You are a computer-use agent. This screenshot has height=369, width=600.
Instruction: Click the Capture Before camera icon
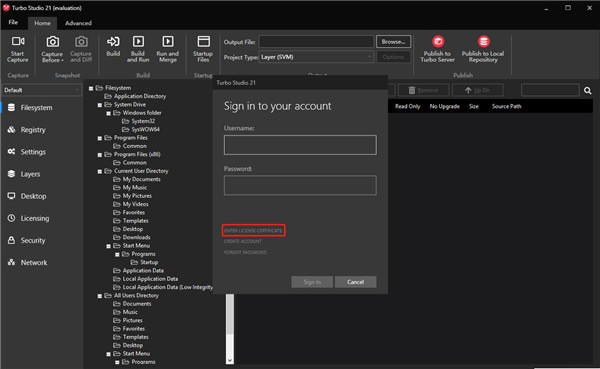(52, 41)
